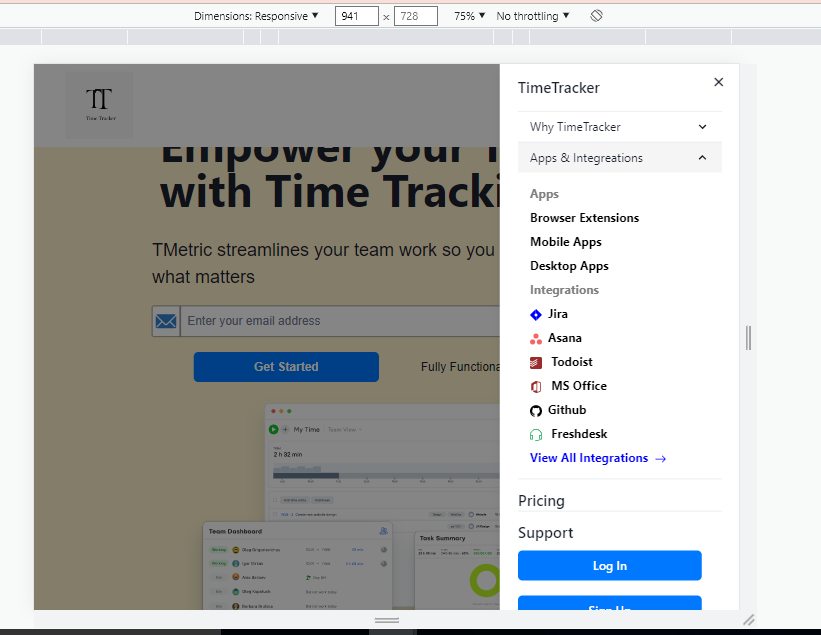Click the TT Time Tracker logo
This screenshot has height=635, width=821.
coord(99,105)
